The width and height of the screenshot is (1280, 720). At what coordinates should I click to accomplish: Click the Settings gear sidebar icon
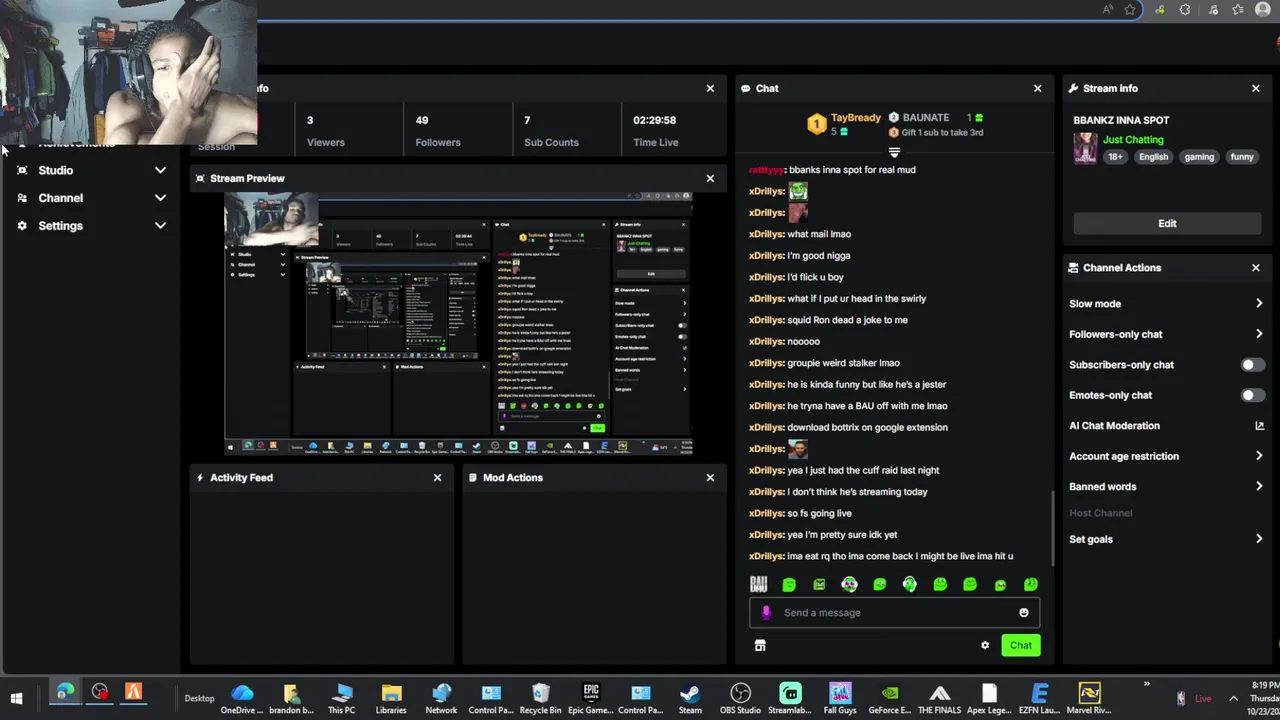pyautogui.click(x=22, y=226)
